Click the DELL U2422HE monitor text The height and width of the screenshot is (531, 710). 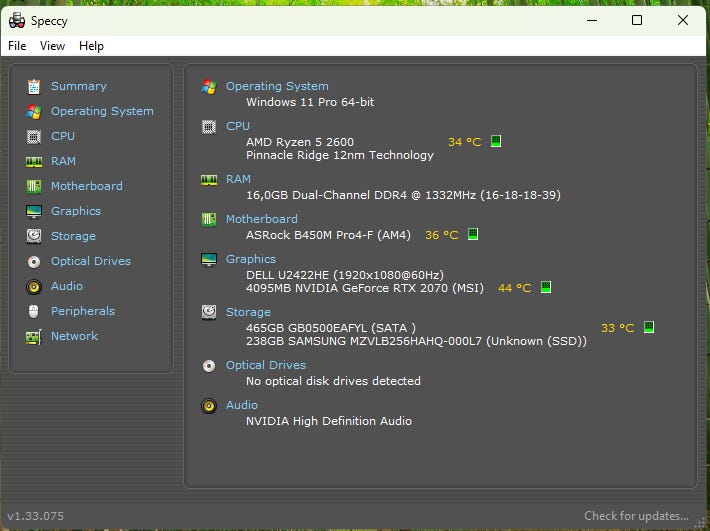pyautogui.click(x=345, y=275)
